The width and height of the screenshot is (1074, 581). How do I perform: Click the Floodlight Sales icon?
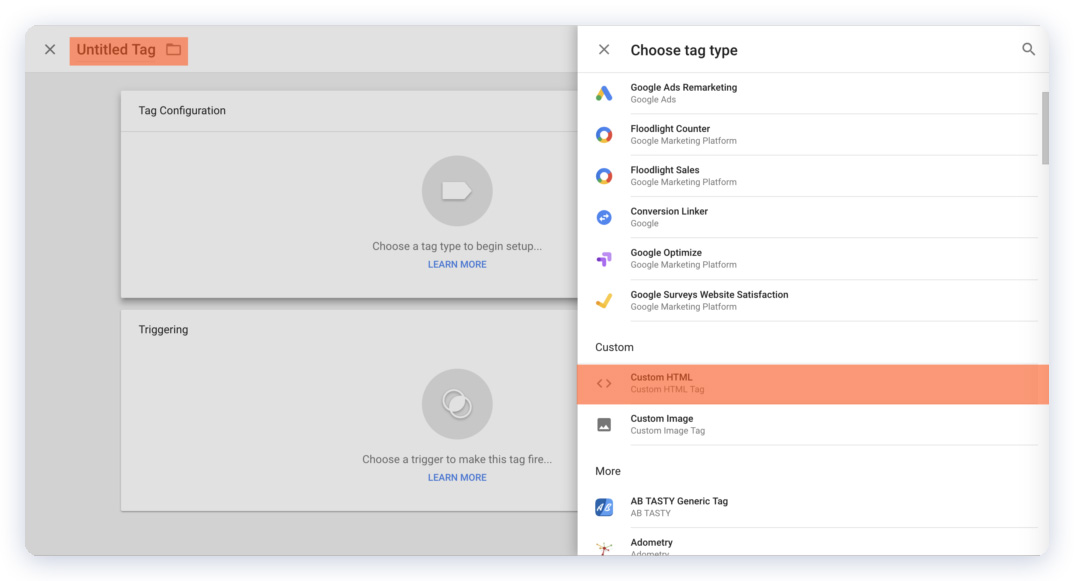click(x=604, y=176)
